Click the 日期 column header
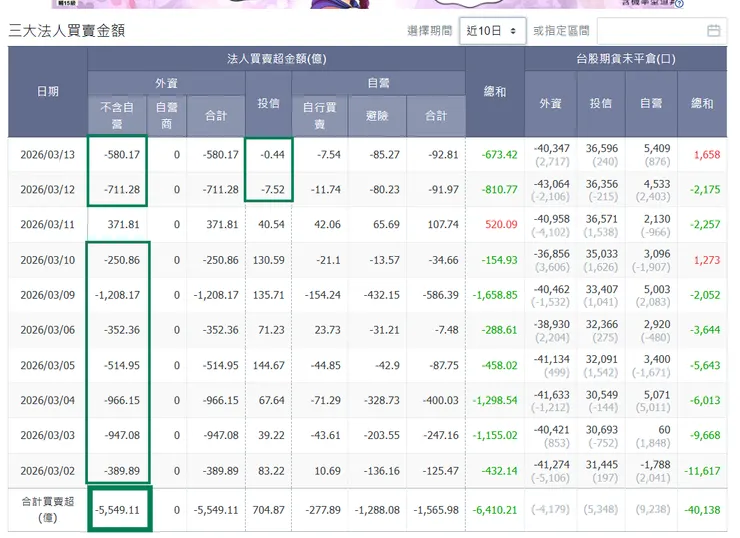This screenshot has width=740, height=538. pos(48,92)
